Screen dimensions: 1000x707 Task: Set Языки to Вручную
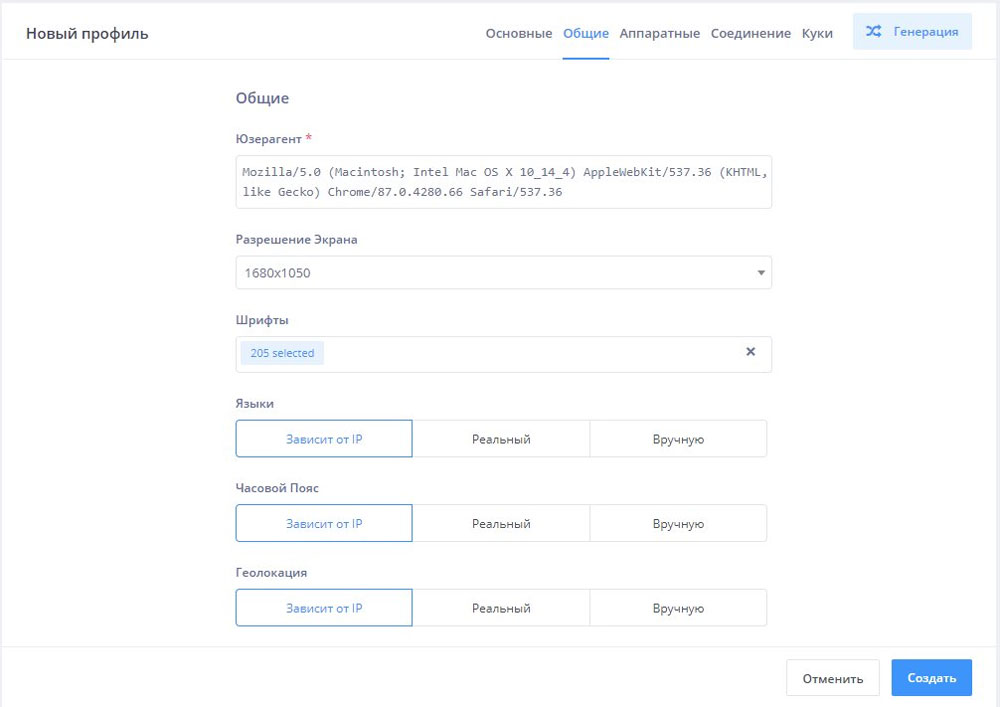pos(678,439)
